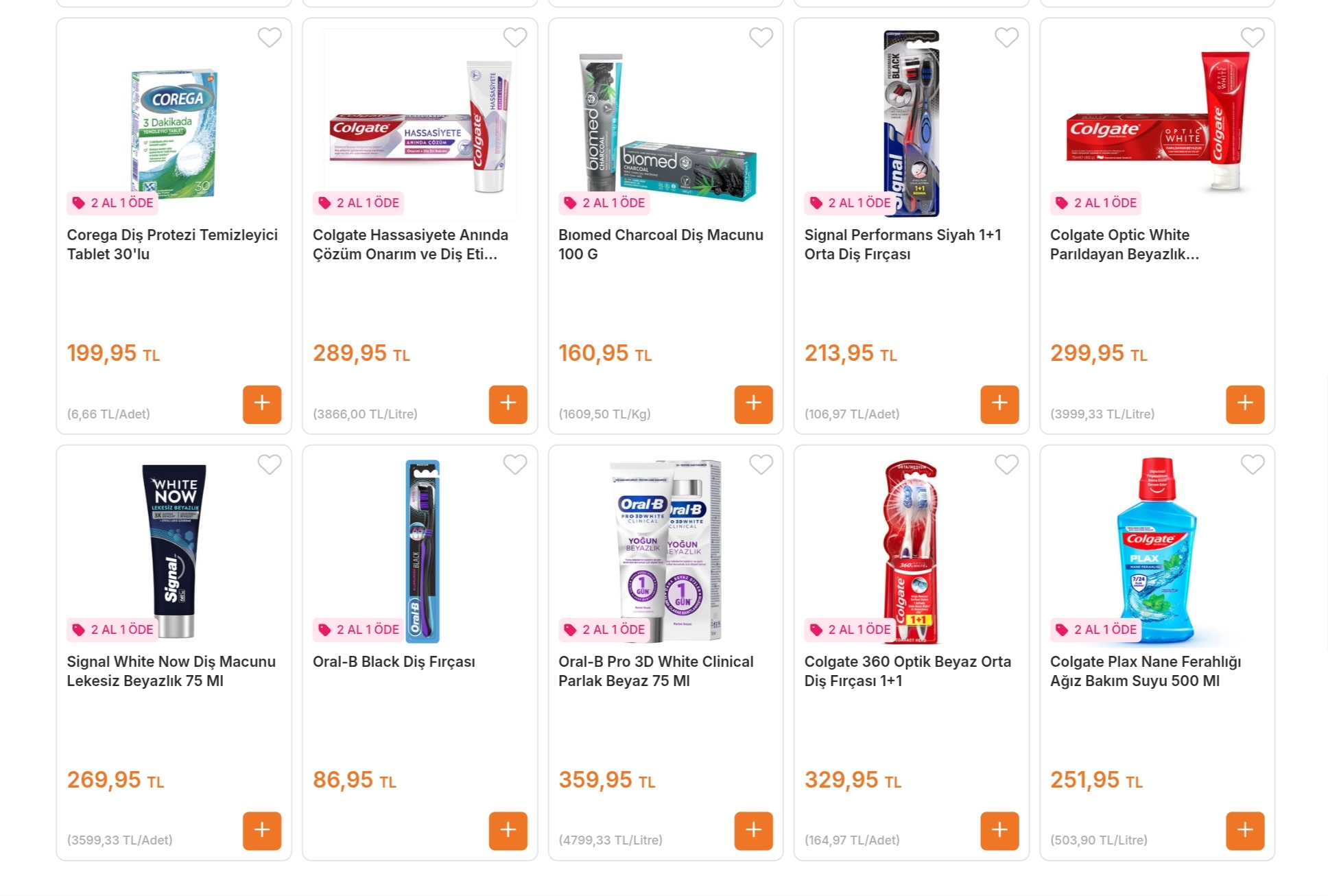Add Colgate Plax mouthwash to cart
This screenshot has width=1328, height=896.
[x=1244, y=831]
